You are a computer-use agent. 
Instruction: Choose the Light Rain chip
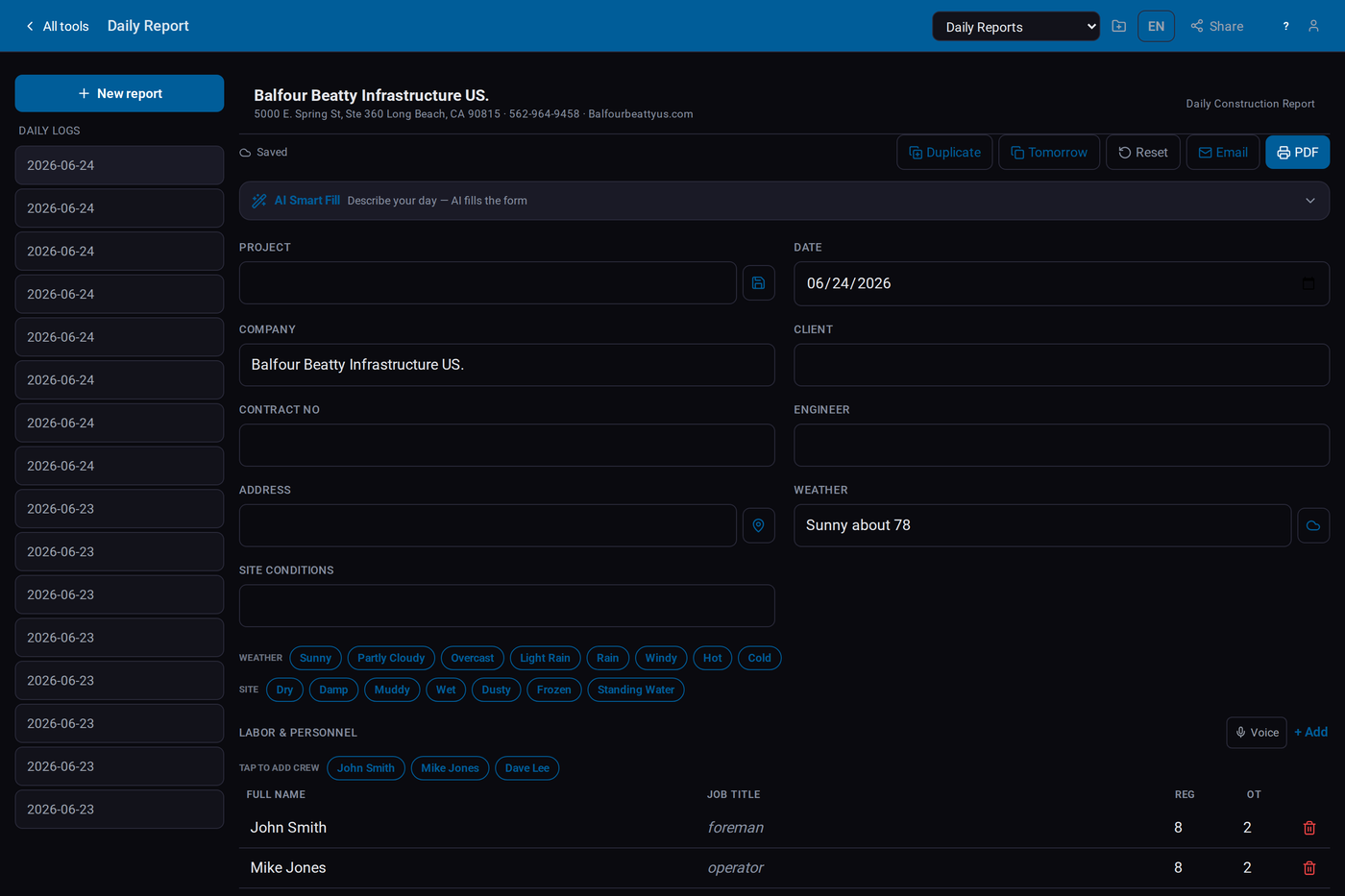tap(545, 658)
